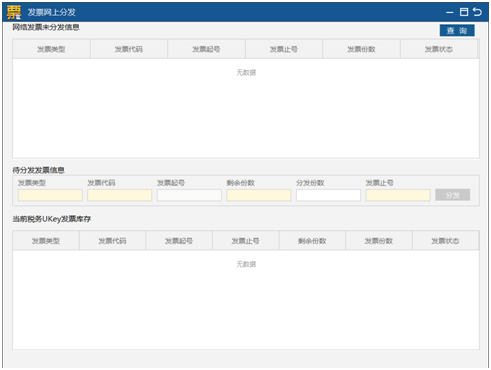Select 发票状态 header in UKey inventory table
The height and width of the screenshot is (370, 491).
pyautogui.click(x=445, y=241)
